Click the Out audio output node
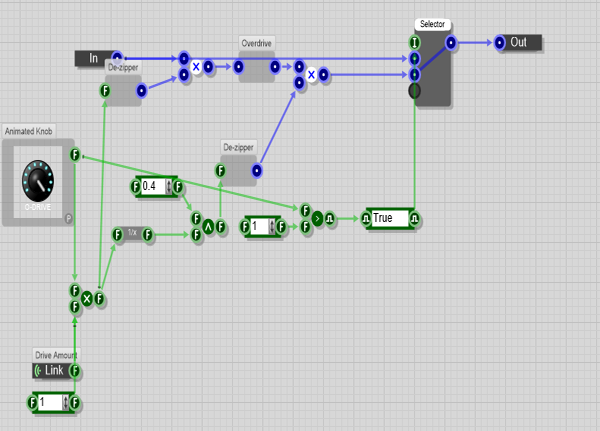 coord(518,43)
